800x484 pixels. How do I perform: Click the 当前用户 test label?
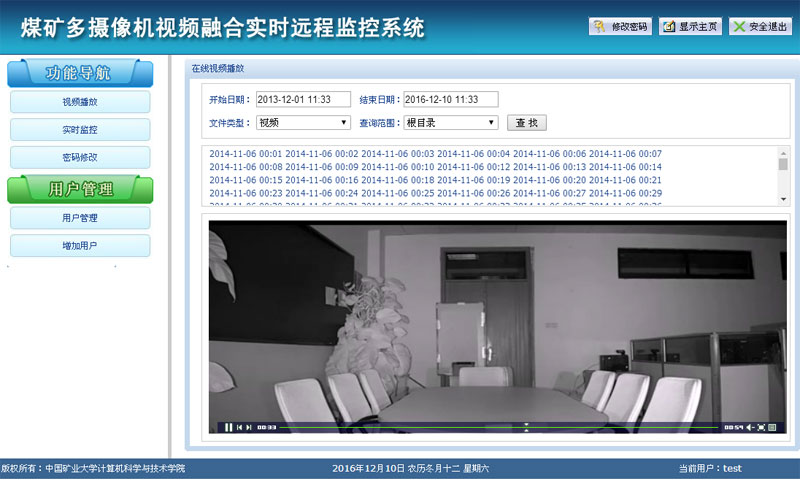tap(710, 468)
